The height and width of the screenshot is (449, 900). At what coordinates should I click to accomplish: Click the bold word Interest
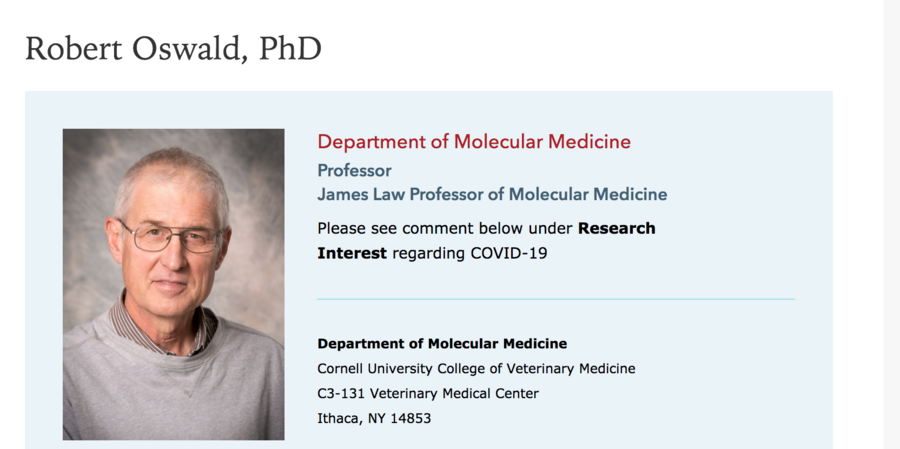coord(352,253)
